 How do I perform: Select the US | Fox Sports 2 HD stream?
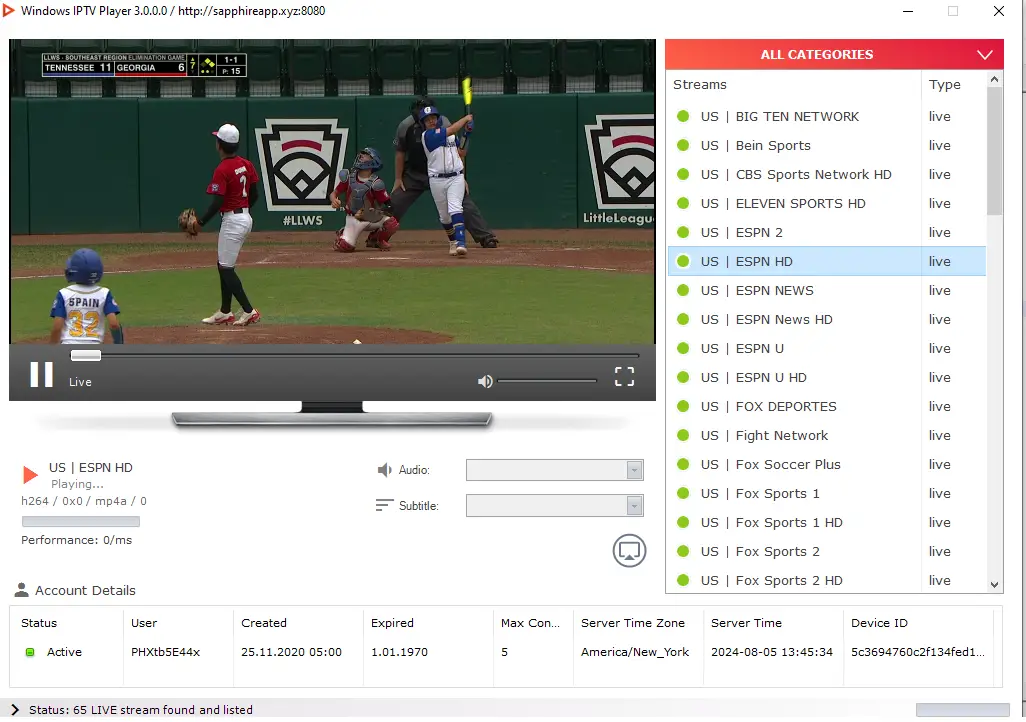click(826, 580)
